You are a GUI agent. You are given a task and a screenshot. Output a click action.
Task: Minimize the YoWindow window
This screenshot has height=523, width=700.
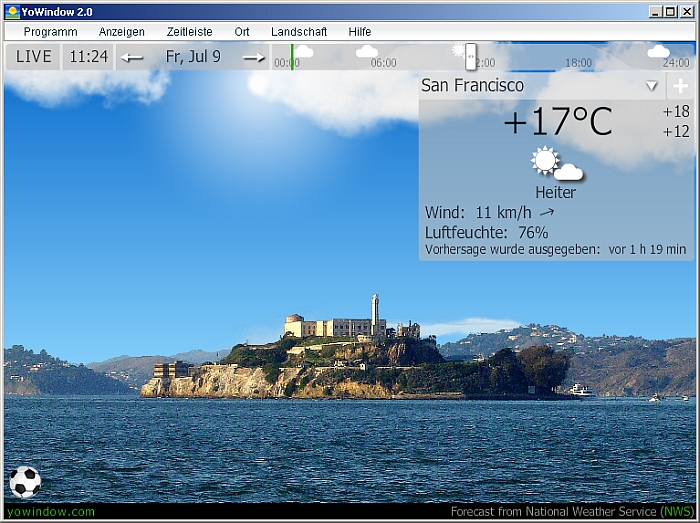655,12
